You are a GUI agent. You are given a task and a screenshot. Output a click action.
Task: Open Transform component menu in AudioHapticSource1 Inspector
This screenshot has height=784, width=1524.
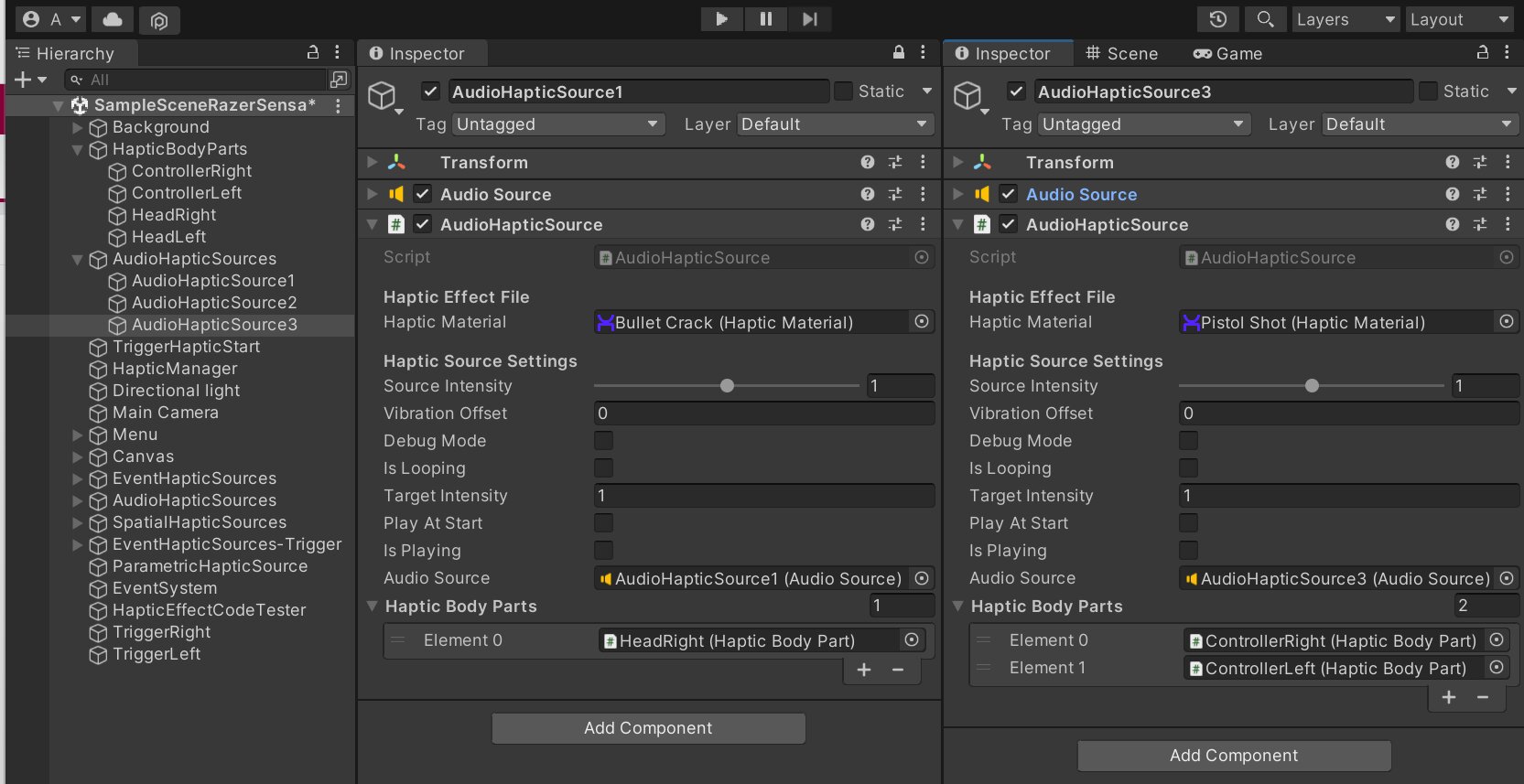(923, 162)
